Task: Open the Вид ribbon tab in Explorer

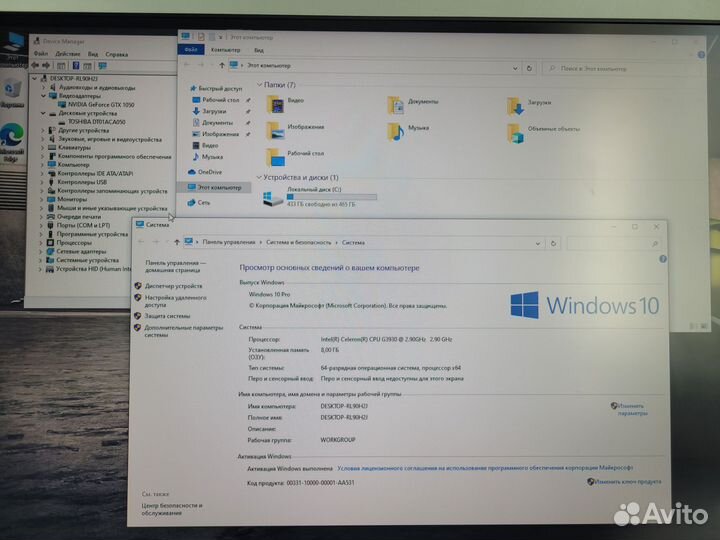Action: tap(259, 50)
